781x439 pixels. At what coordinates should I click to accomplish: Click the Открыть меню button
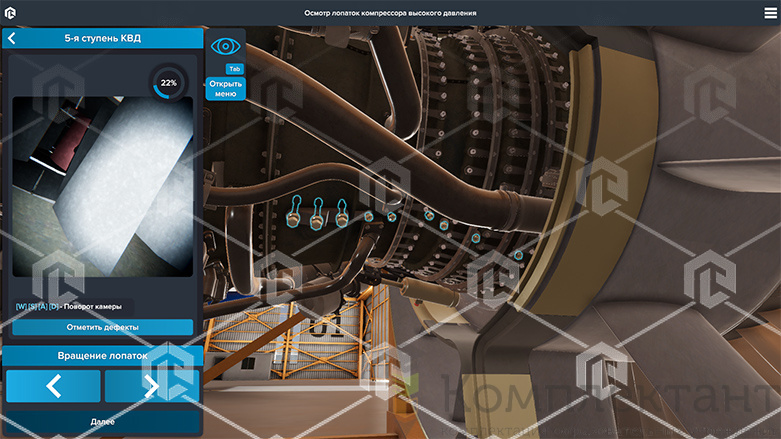coord(225,89)
